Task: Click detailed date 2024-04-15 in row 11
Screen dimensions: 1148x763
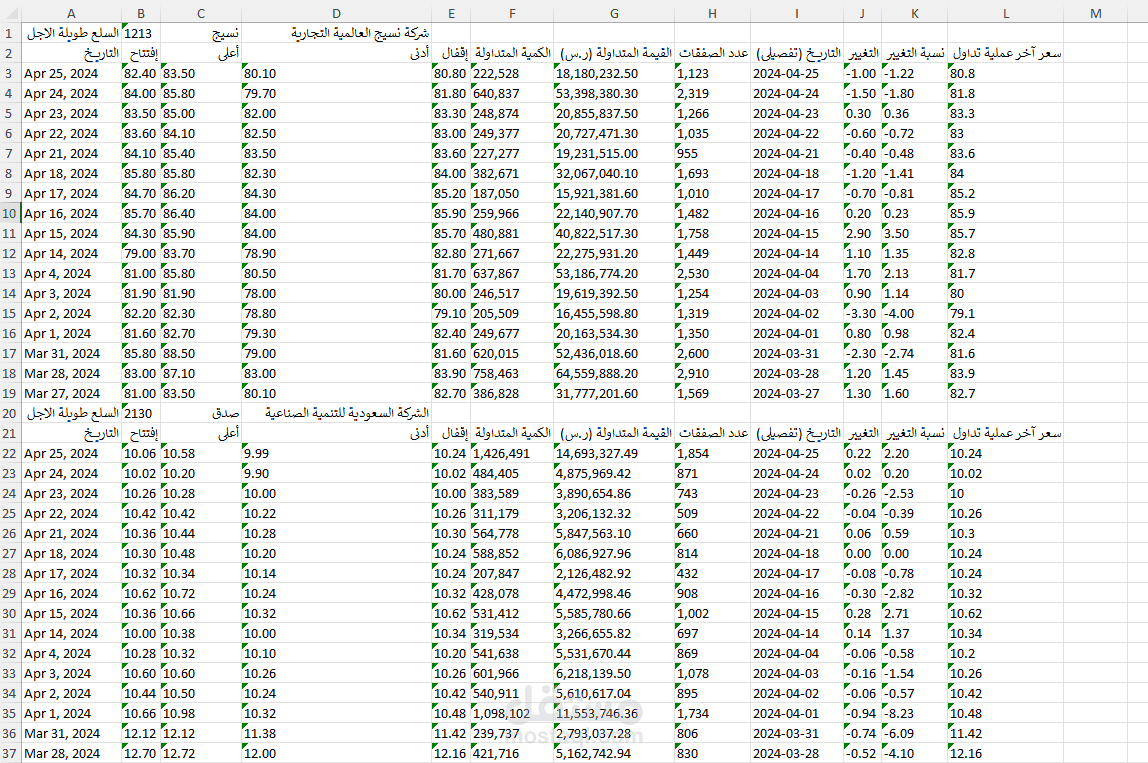Action: 797,234
